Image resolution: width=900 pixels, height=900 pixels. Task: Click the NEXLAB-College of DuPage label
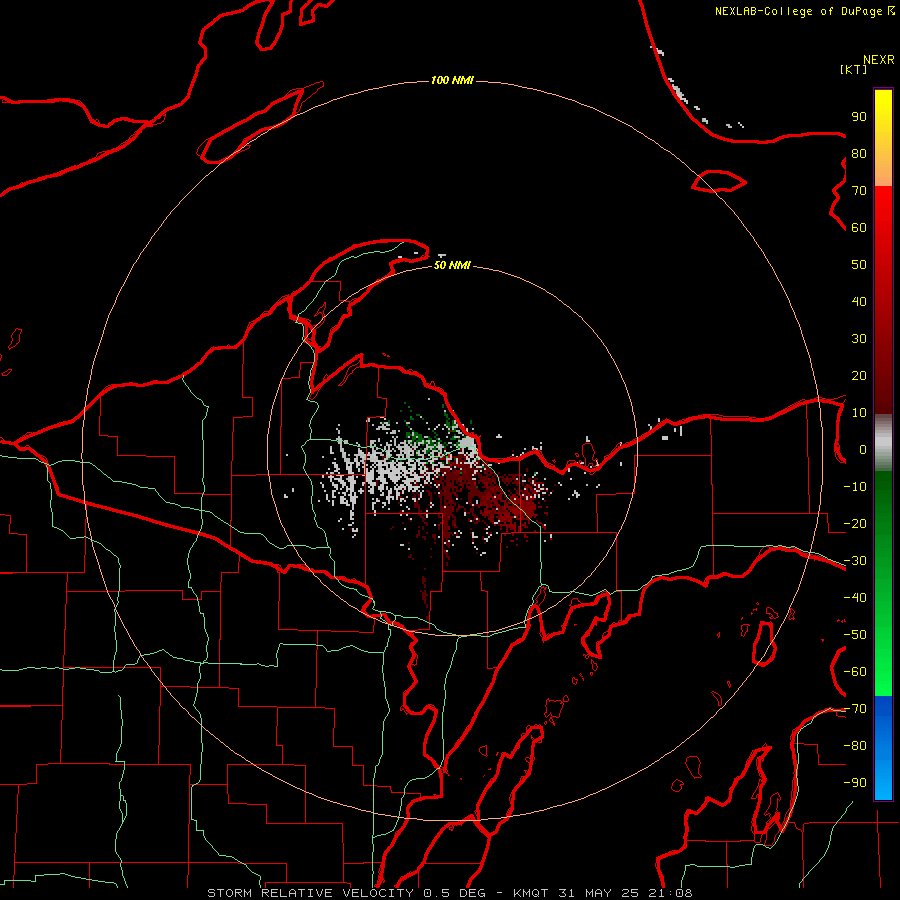coord(805,11)
